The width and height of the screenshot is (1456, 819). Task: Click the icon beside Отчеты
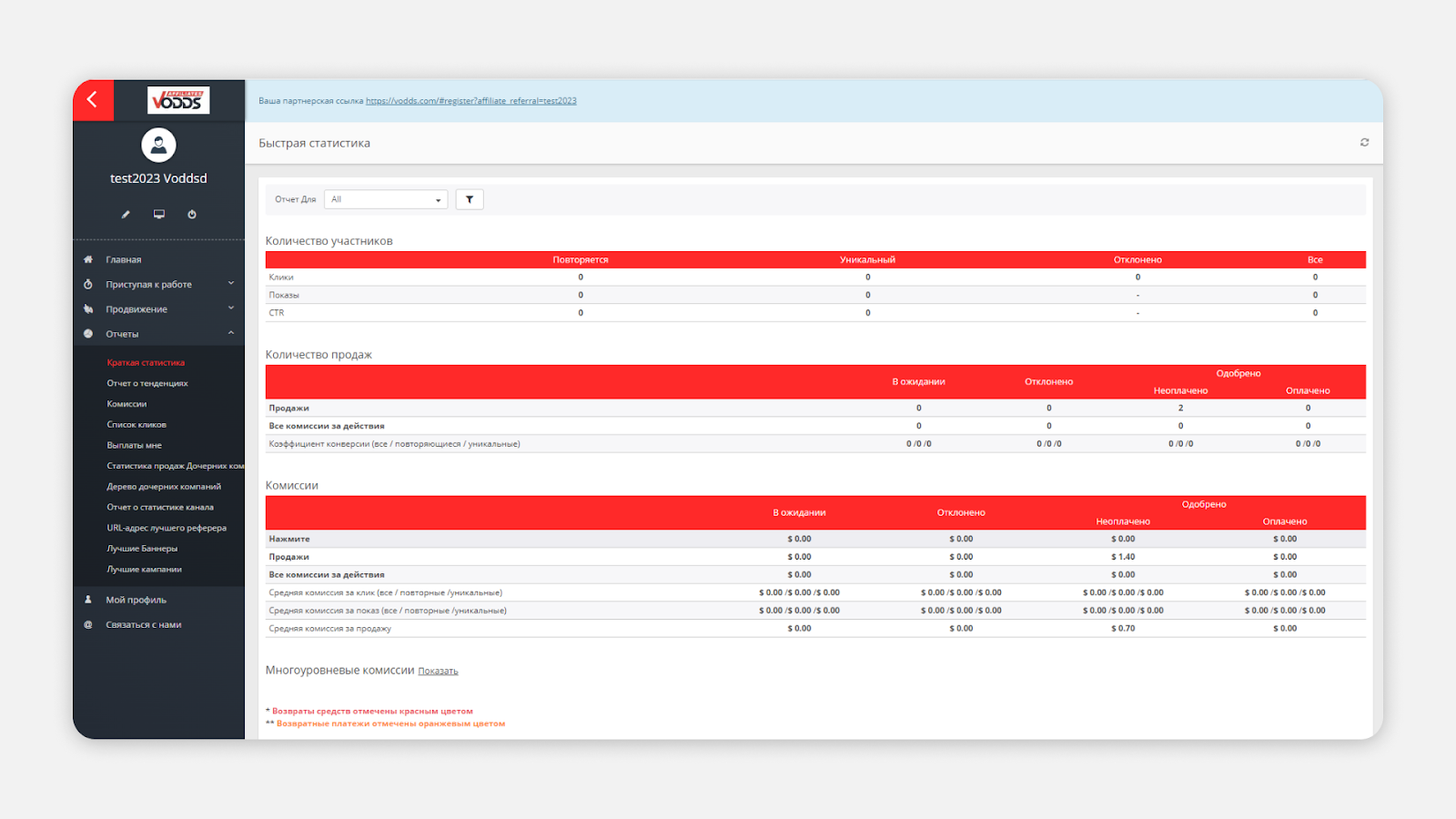88,334
